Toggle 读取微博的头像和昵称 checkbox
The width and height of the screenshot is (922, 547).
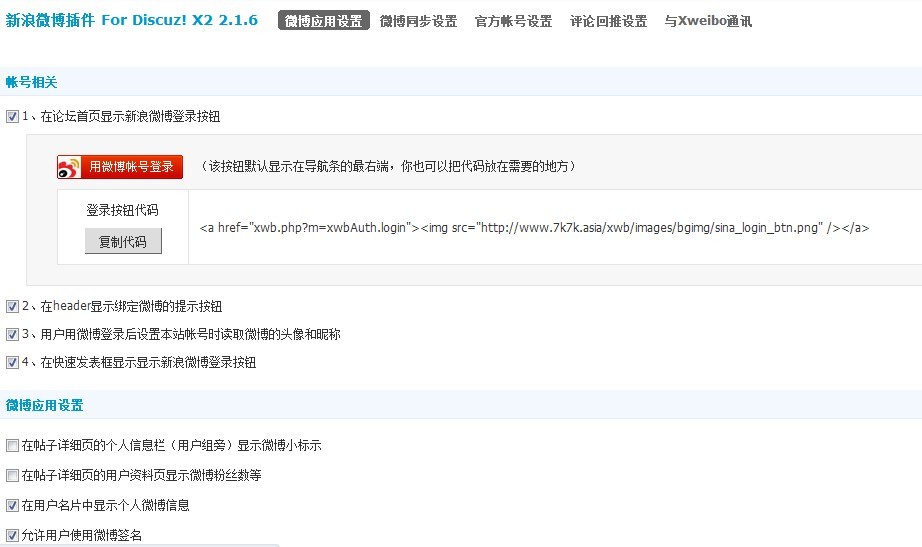pos(12,335)
